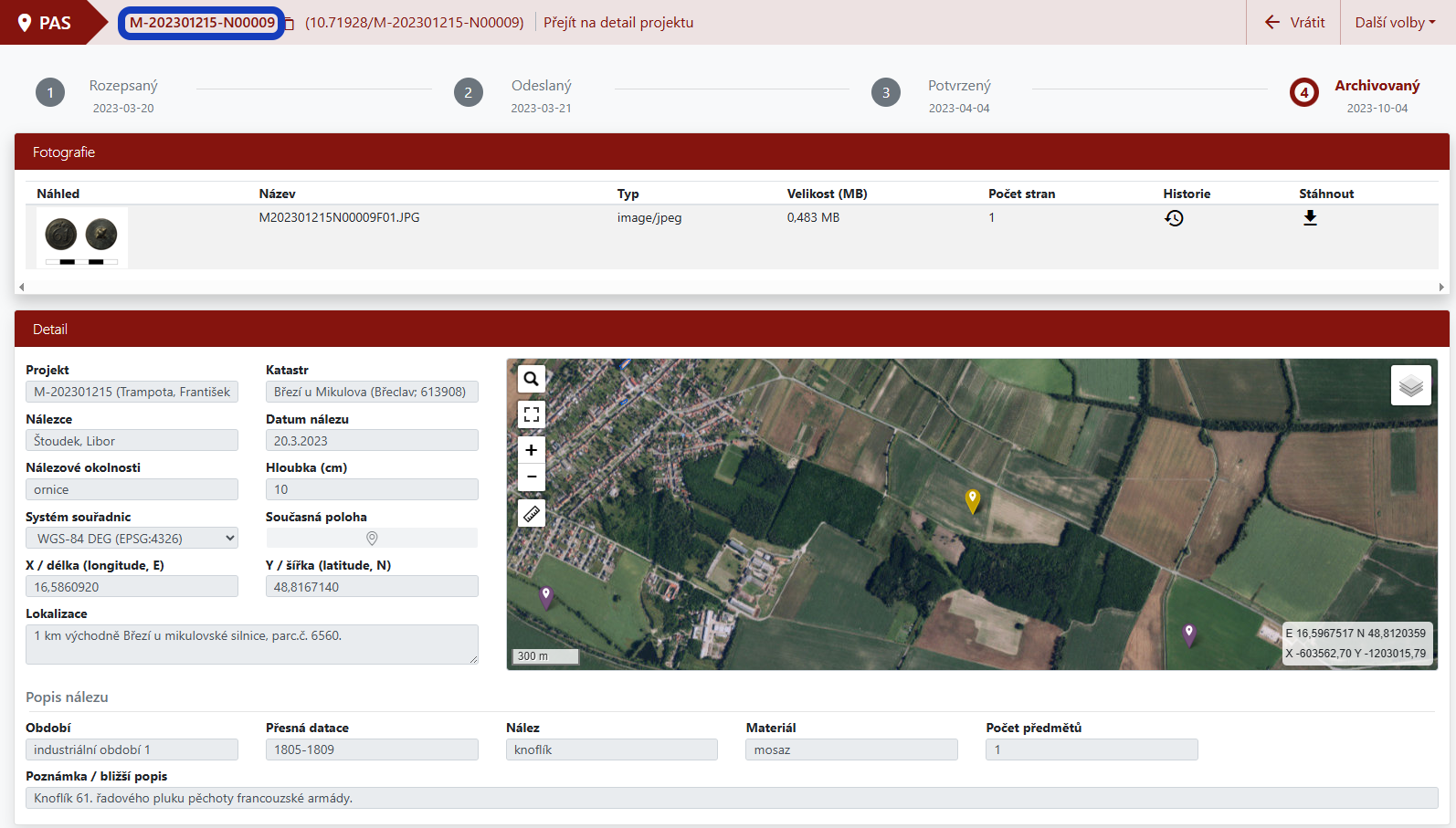This screenshot has width=1456, height=828.
Task: Select step 1 Rozepsaný
Action: click(x=50, y=92)
